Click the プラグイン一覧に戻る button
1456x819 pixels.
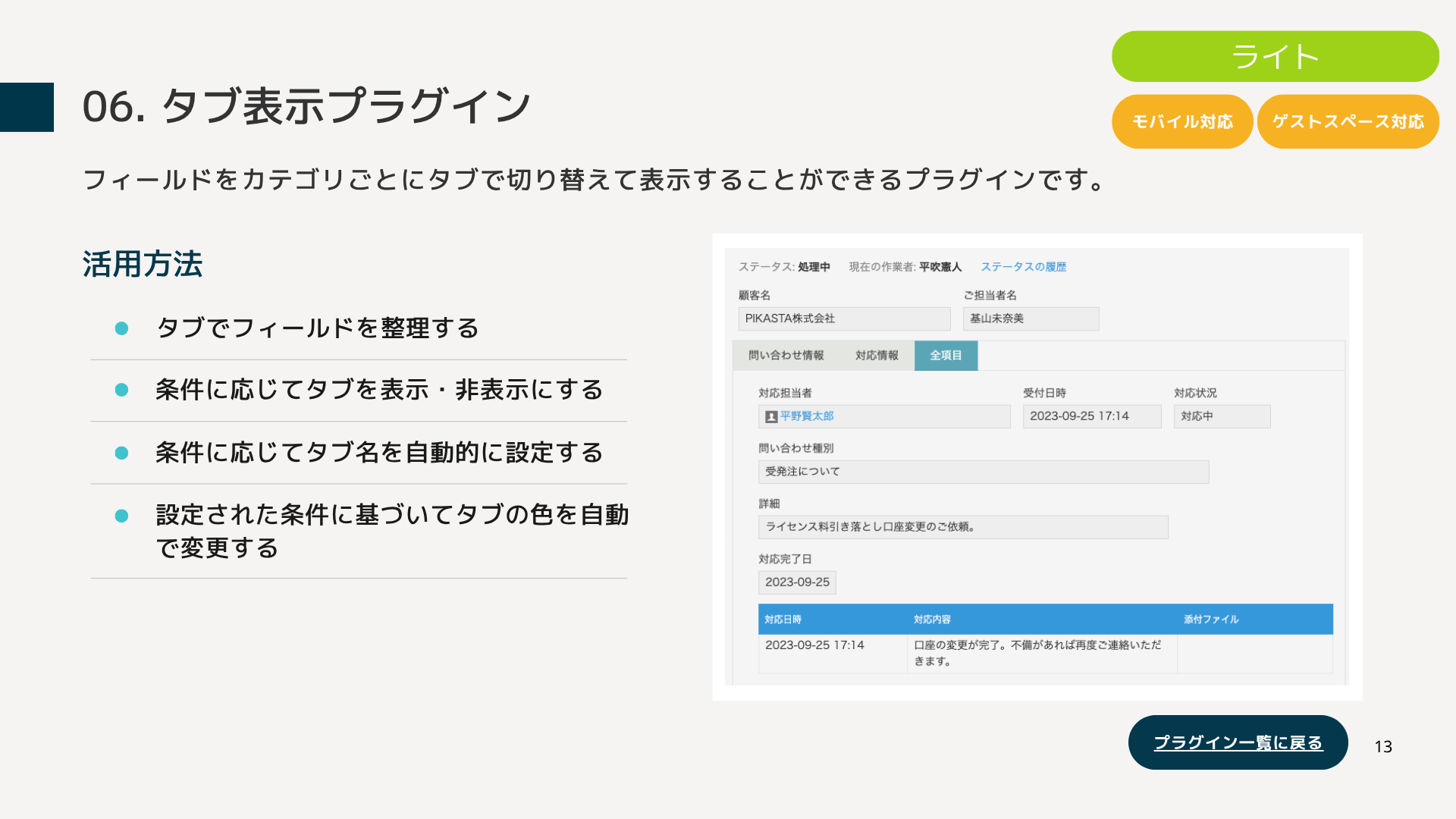[x=1238, y=742]
